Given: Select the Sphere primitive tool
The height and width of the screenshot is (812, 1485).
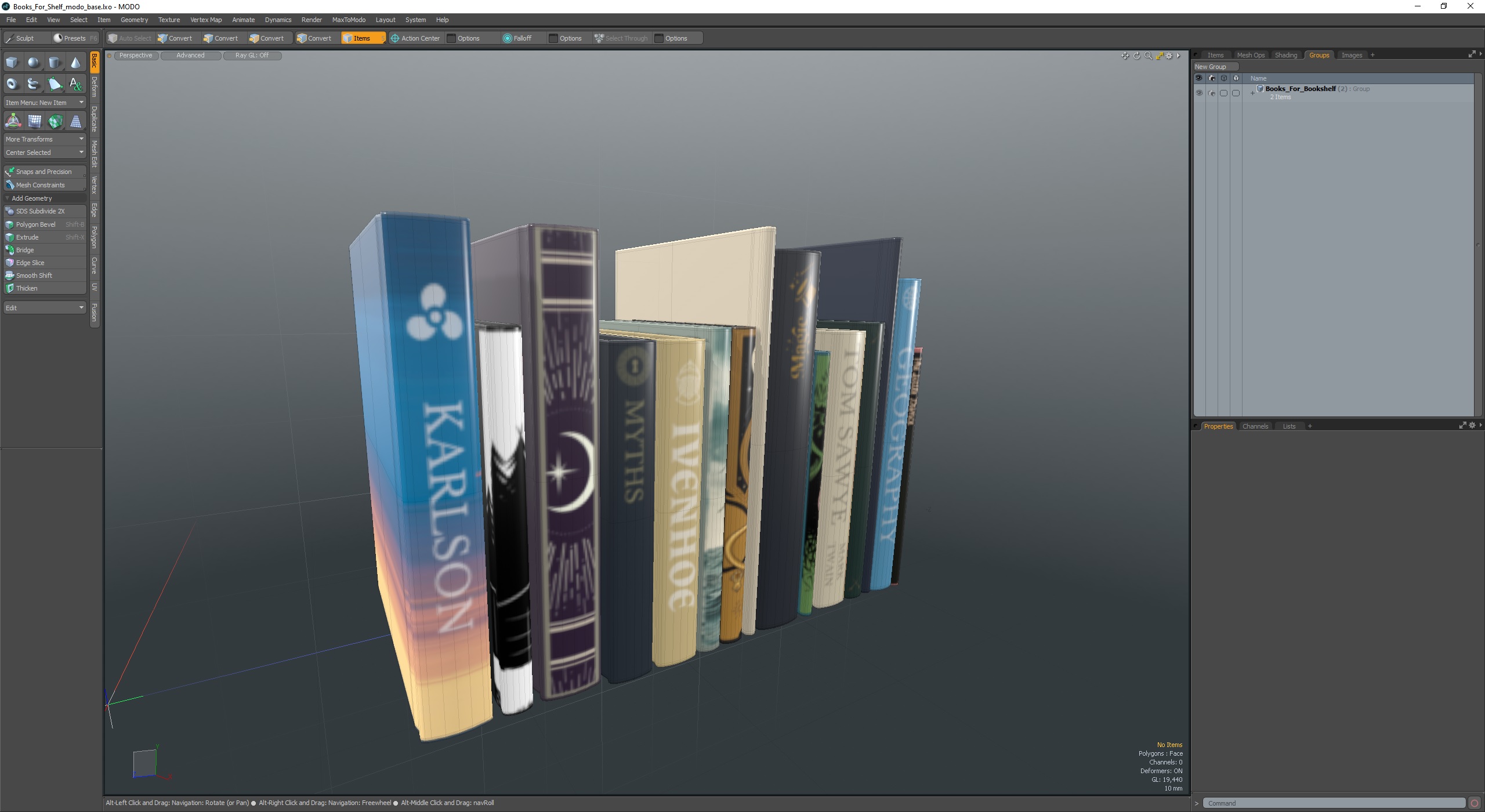Looking at the screenshot, I should [34, 63].
